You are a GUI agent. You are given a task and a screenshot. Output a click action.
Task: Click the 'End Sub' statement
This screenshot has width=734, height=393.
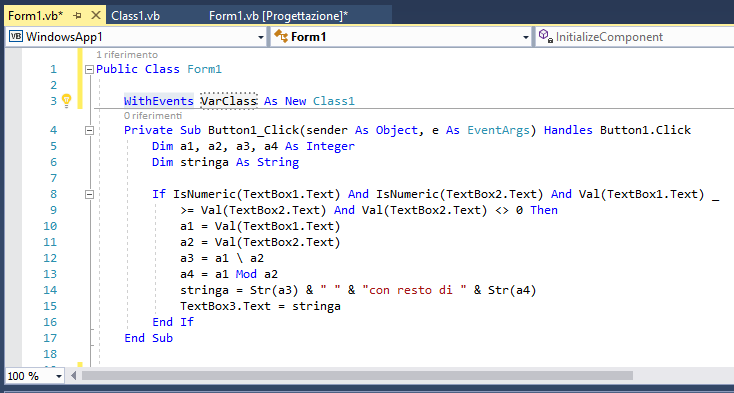coord(148,338)
